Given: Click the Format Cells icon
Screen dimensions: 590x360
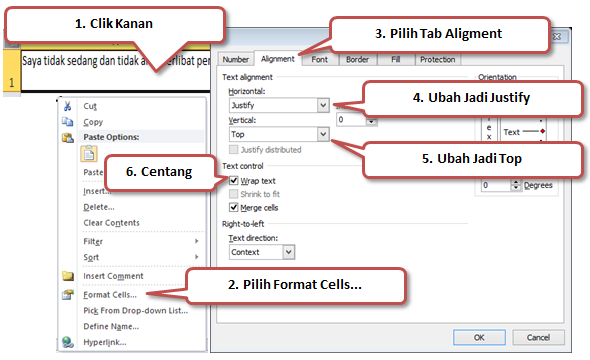Looking at the screenshot, I should 68,295.
